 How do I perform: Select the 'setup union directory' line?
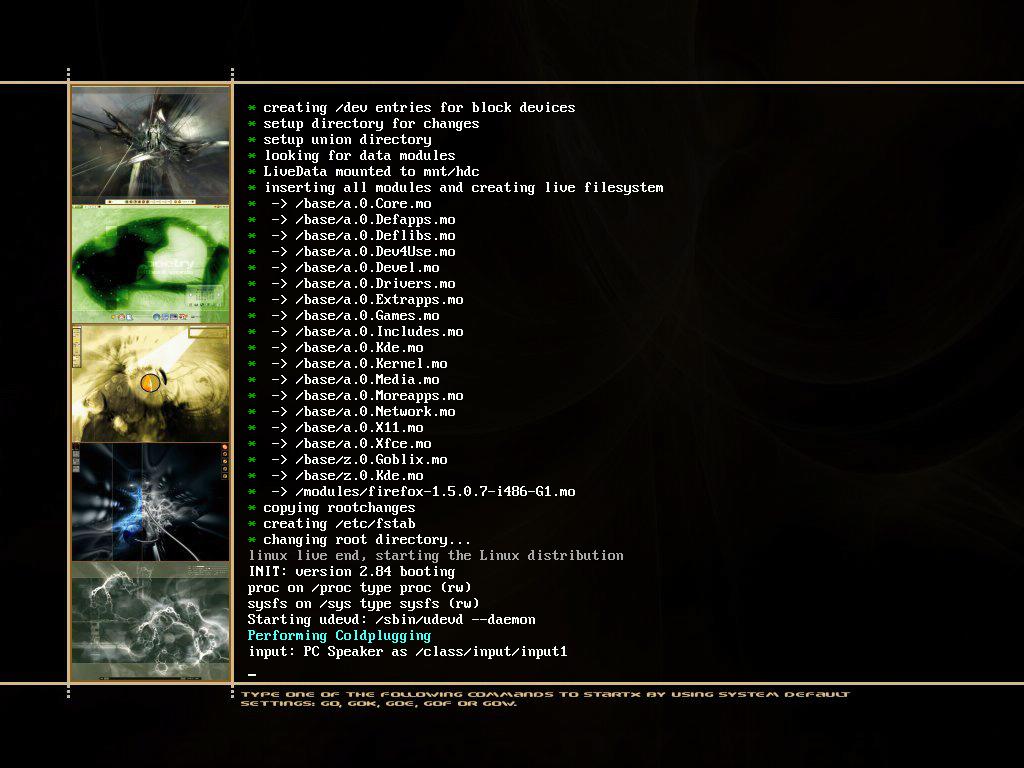point(340,140)
